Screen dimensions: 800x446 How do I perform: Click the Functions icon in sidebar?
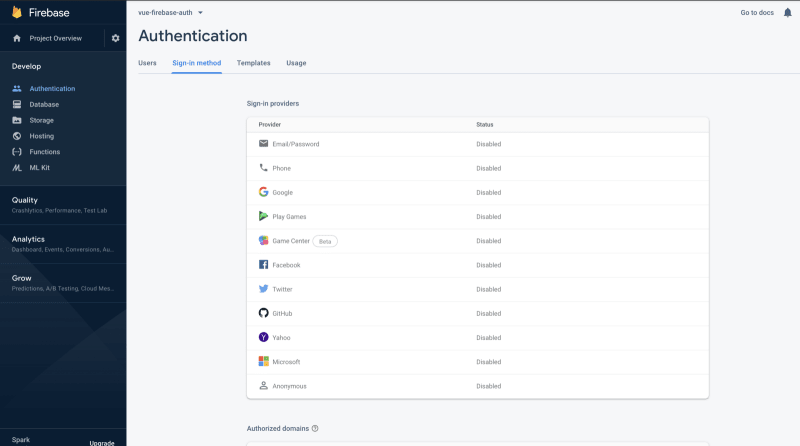pyautogui.click(x=17, y=152)
